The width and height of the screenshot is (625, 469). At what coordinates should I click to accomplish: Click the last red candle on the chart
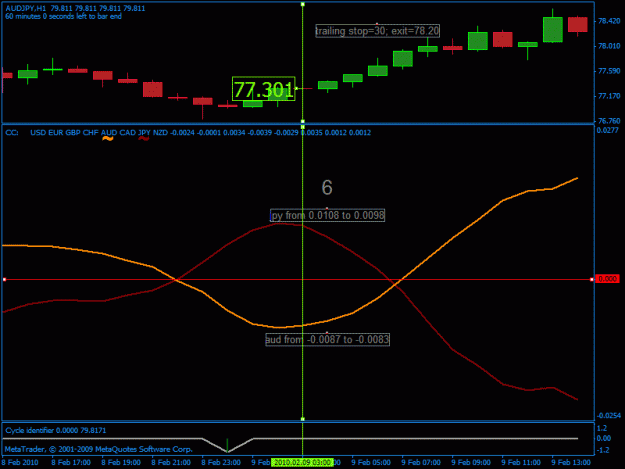tap(578, 24)
